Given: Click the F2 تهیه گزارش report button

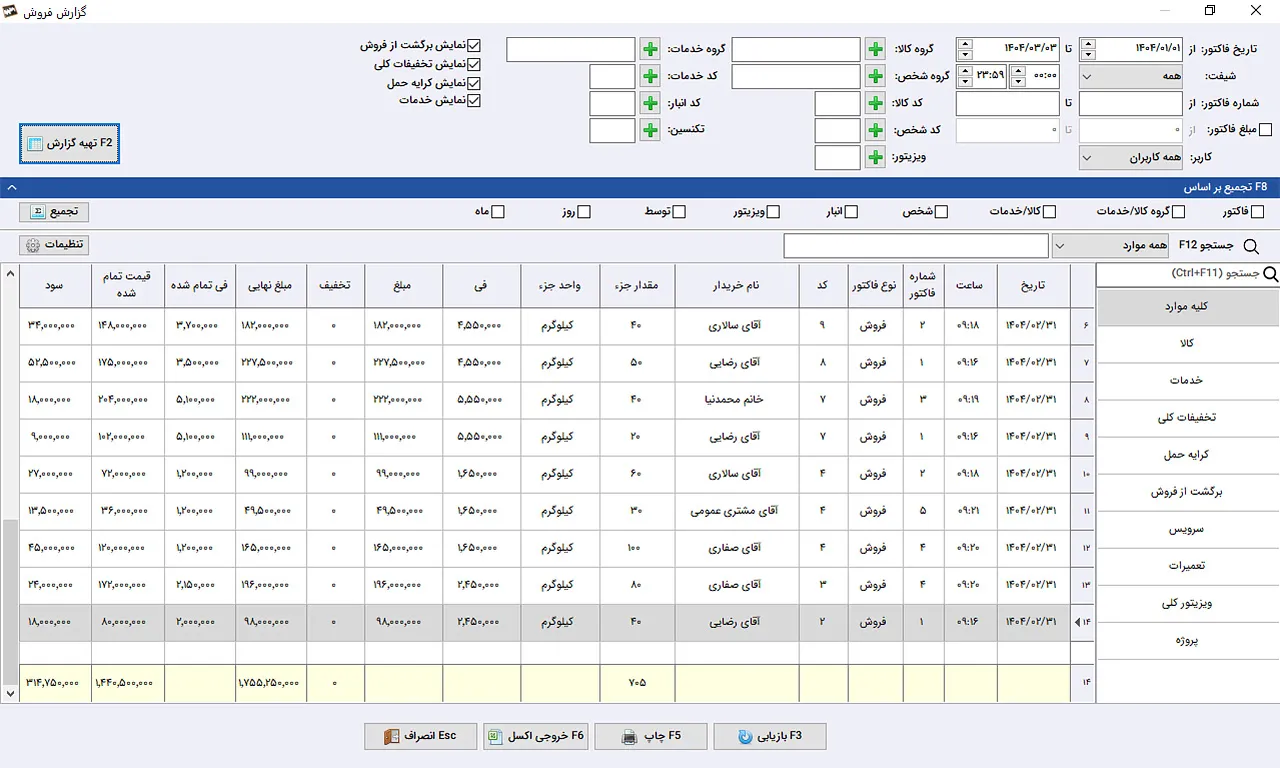Looking at the screenshot, I should coord(70,144).
